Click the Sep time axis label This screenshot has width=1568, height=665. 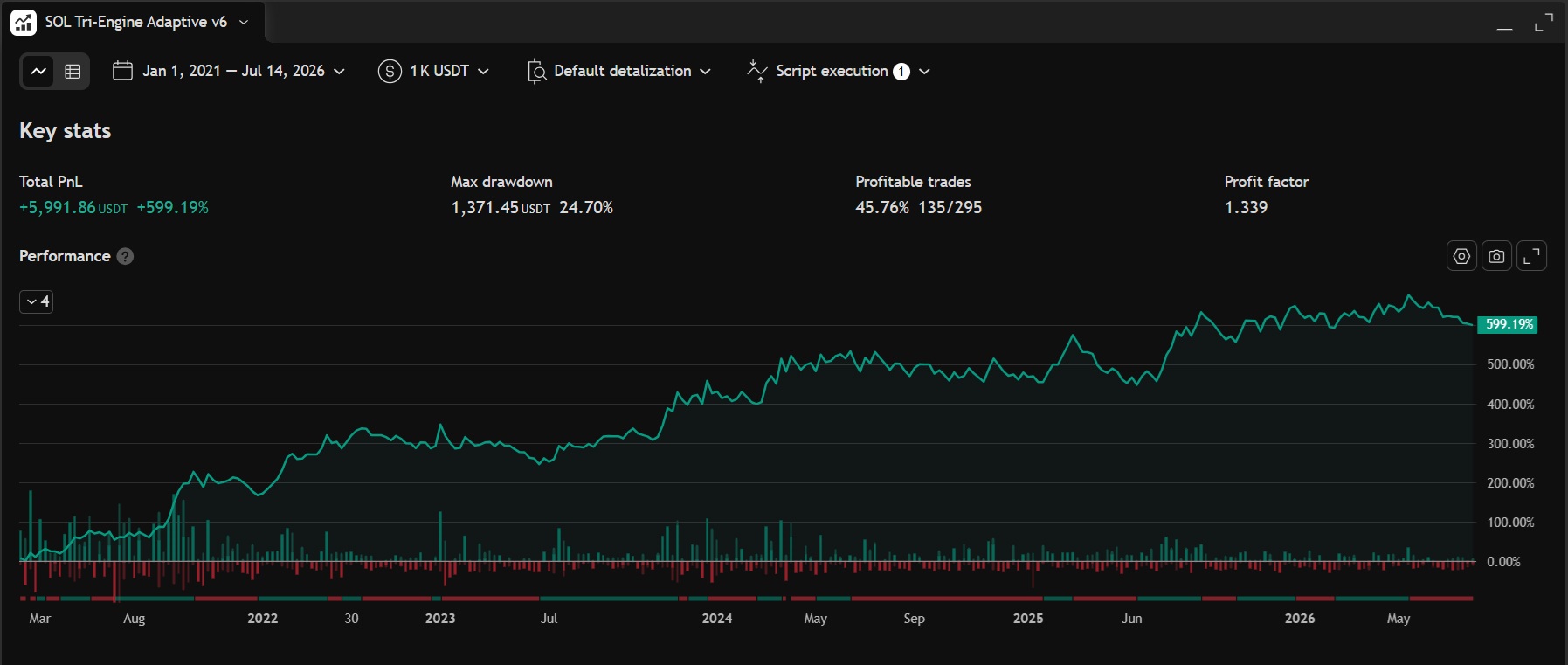click(914, 619)
